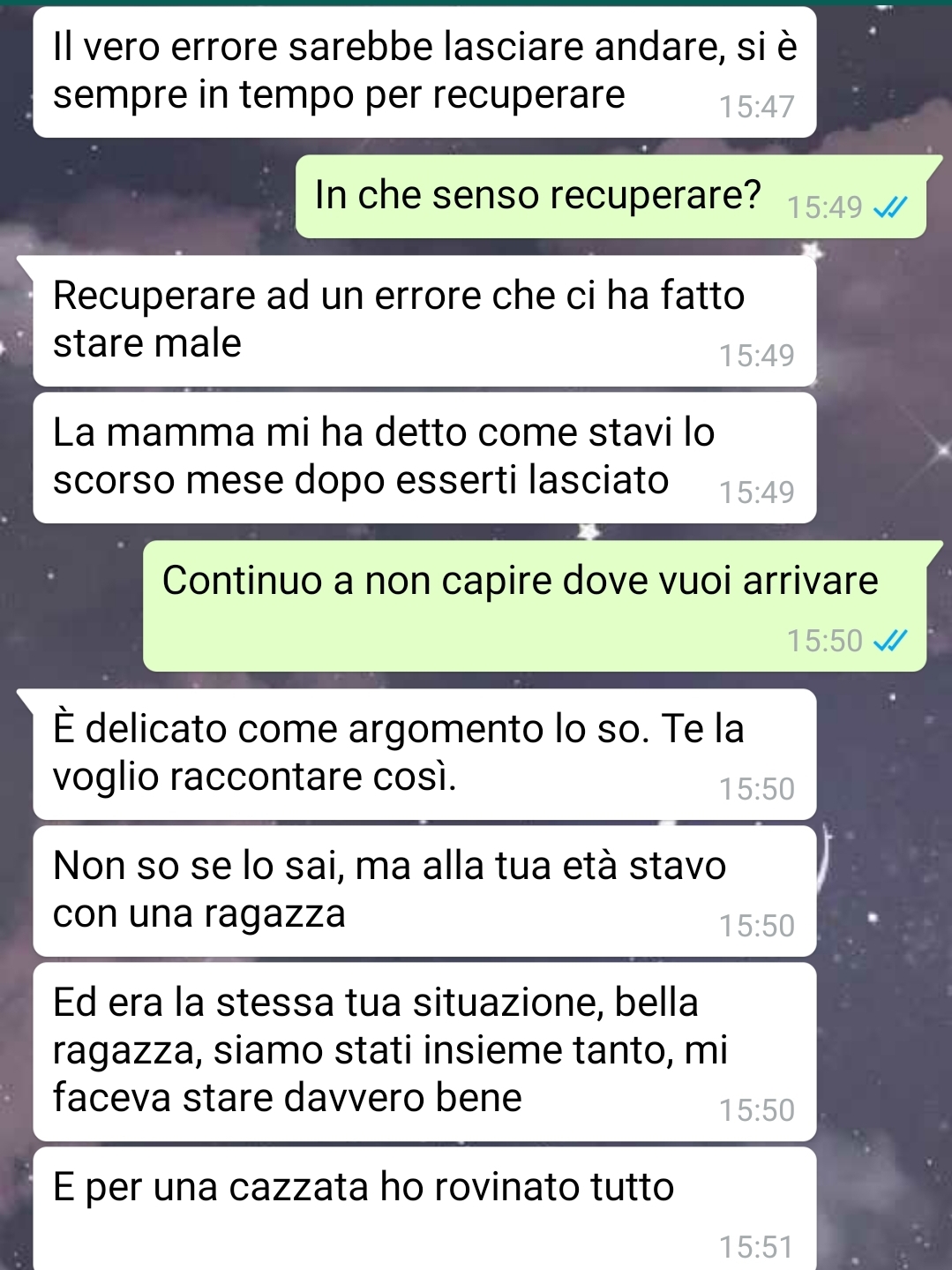Tap the 15:50 timestamp next to "con una ragazza"

point(756,926)
